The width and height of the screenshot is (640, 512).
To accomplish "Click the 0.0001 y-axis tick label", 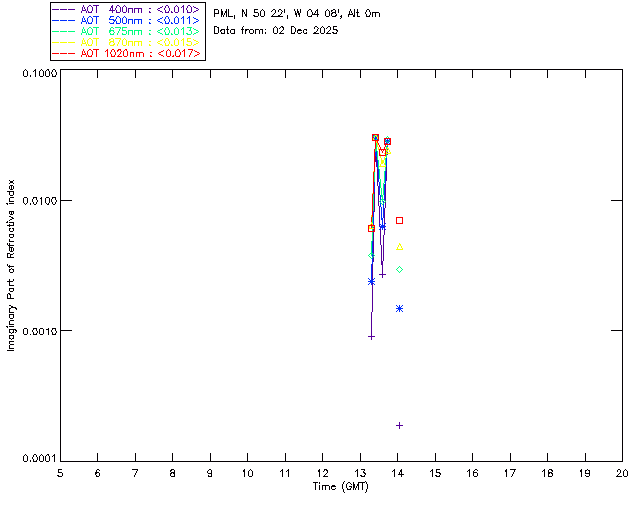I will click(40, 459).
